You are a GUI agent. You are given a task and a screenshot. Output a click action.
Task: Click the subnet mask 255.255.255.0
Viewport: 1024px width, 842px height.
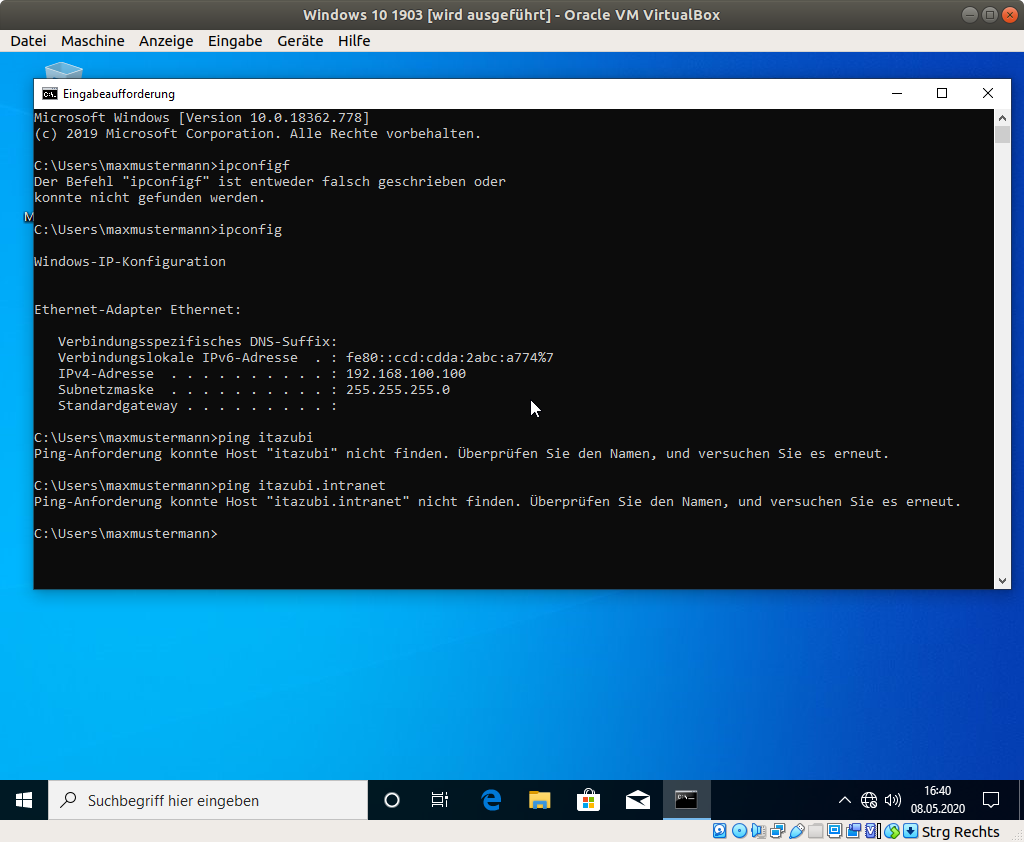click(398, 389)
